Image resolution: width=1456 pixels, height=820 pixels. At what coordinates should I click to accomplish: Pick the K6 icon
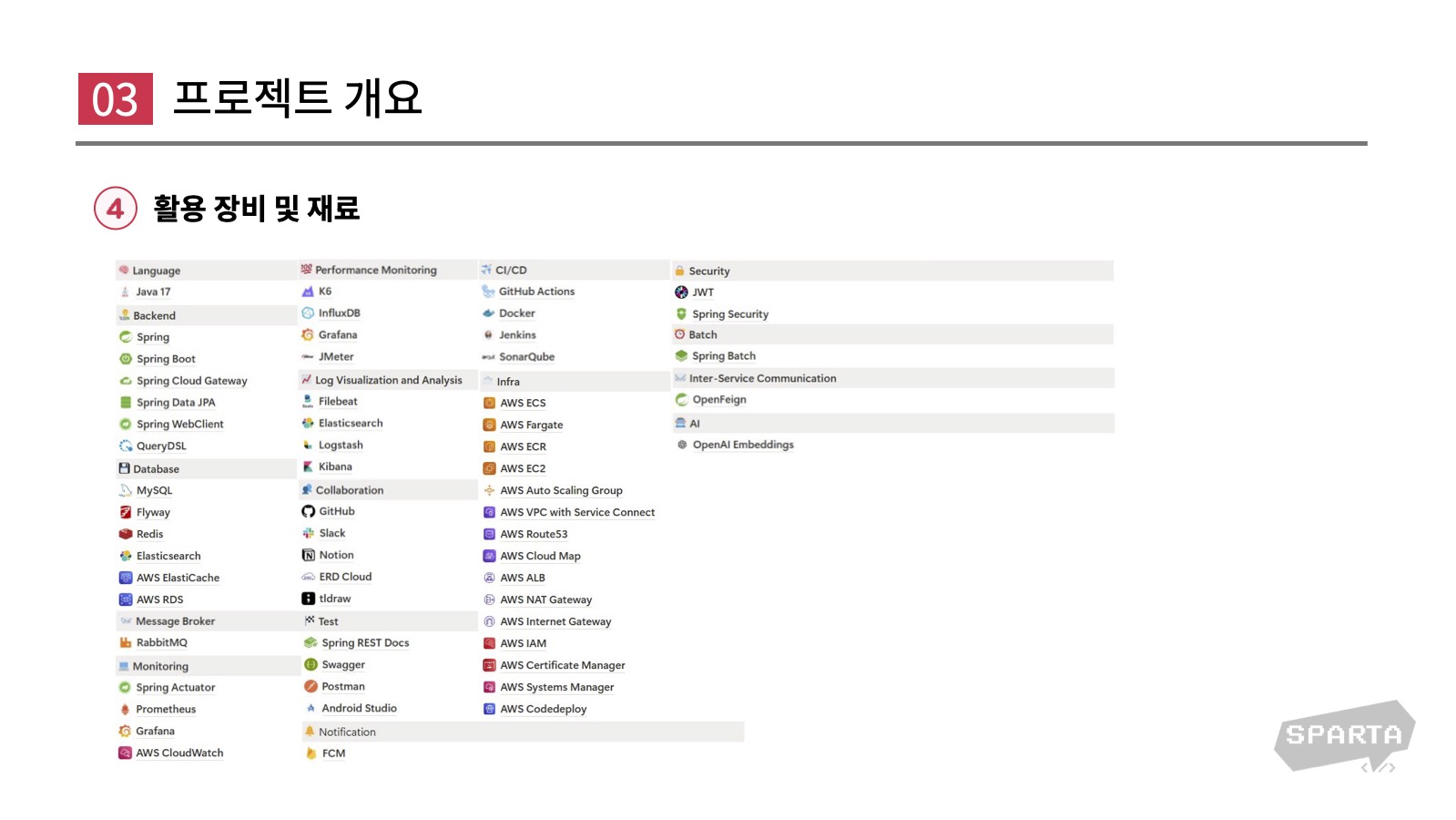[x=308, y=292]
